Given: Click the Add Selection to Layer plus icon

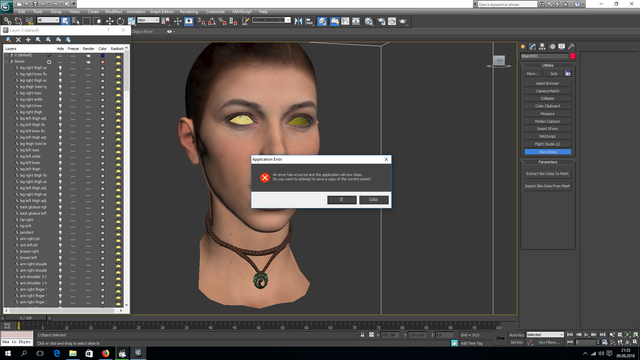Looking at the screenshot, I should point(28,40).
